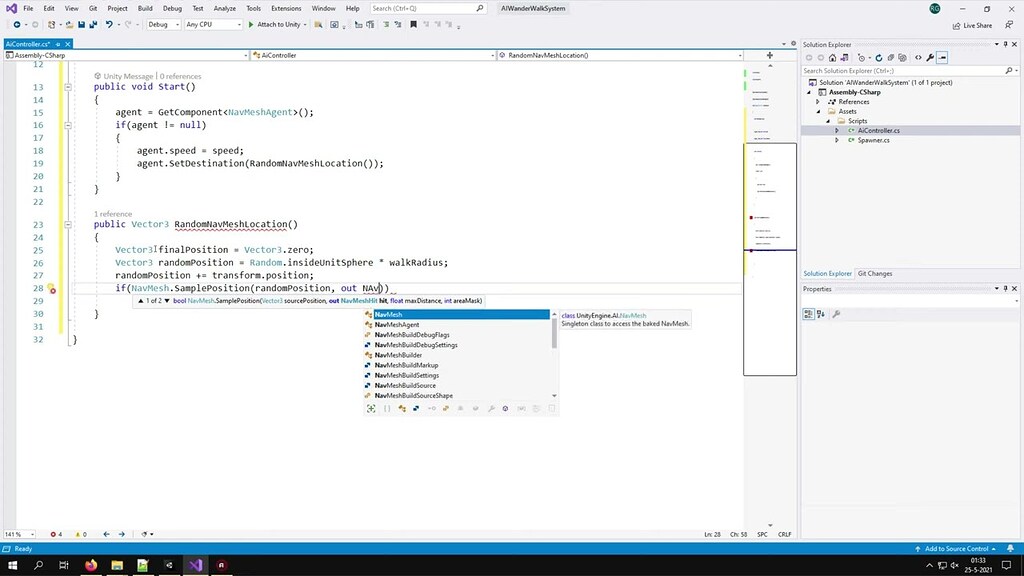
Task: Pin the Solution Explorer panel
Action: tap(1005, 44)
